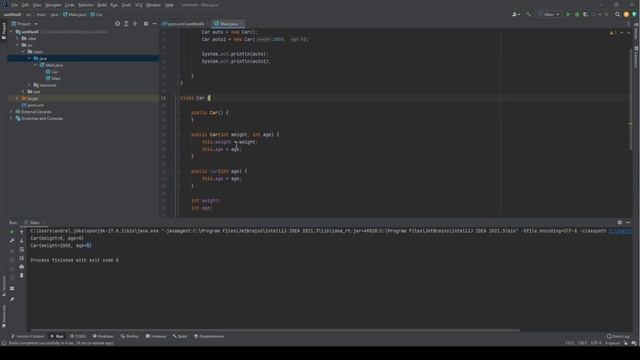Click the green Run button in top toolbar
This screenshot has width=640, height=360.
[568, 14]
